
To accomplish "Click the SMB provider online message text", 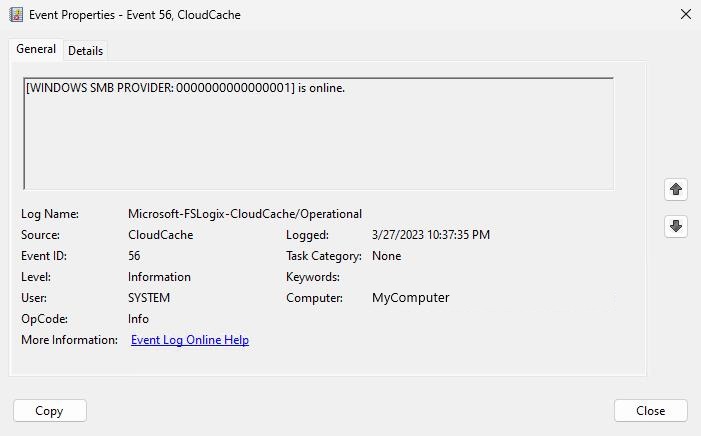I will (x=185, y=88).
